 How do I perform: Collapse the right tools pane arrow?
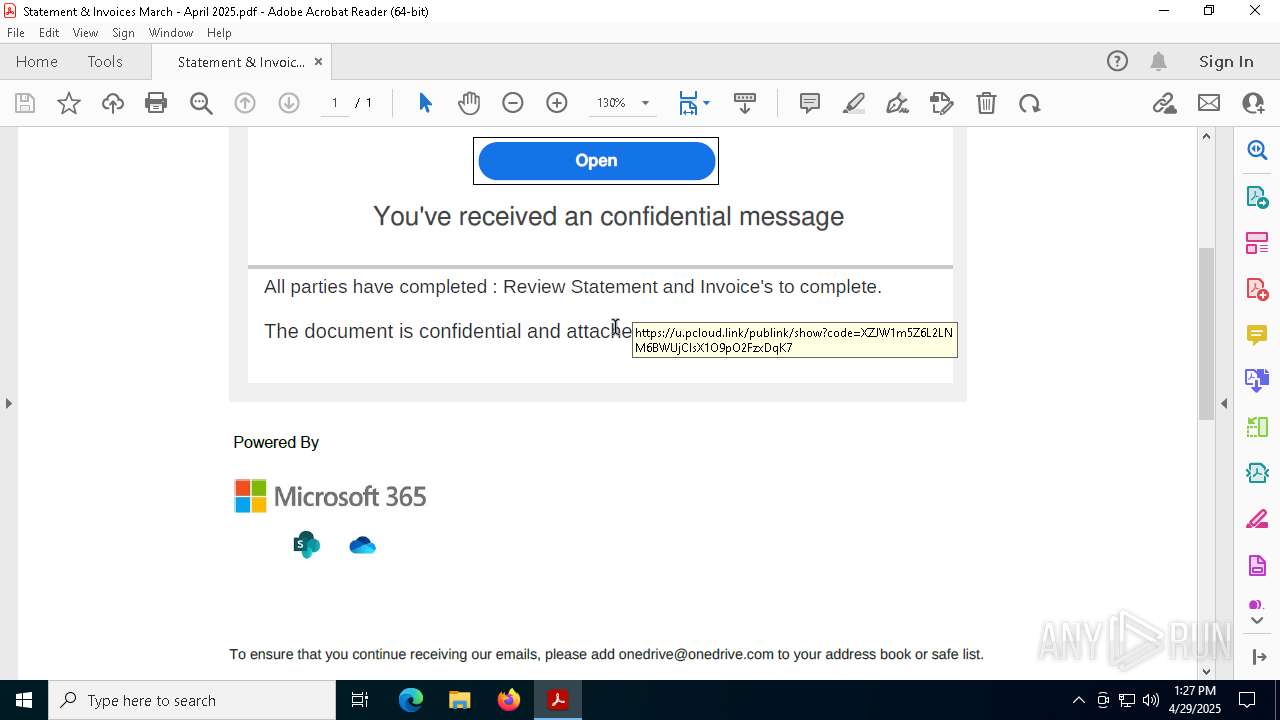(x=1224, y=404)
